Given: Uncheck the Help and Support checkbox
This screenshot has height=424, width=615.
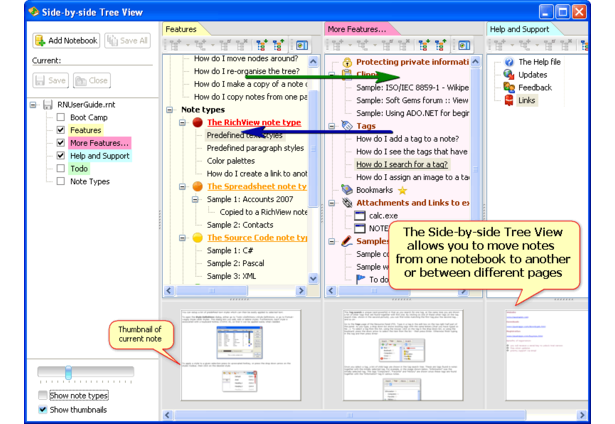Looking at the screenshot, I should coord(61,156).
